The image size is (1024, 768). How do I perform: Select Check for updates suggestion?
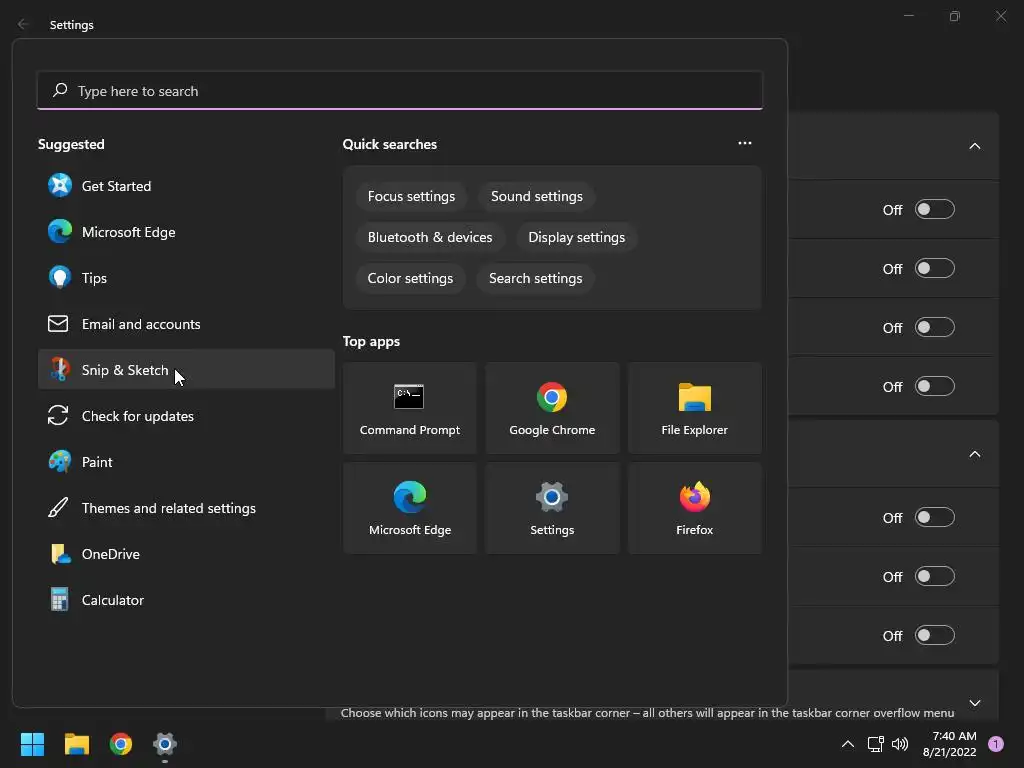186,416
